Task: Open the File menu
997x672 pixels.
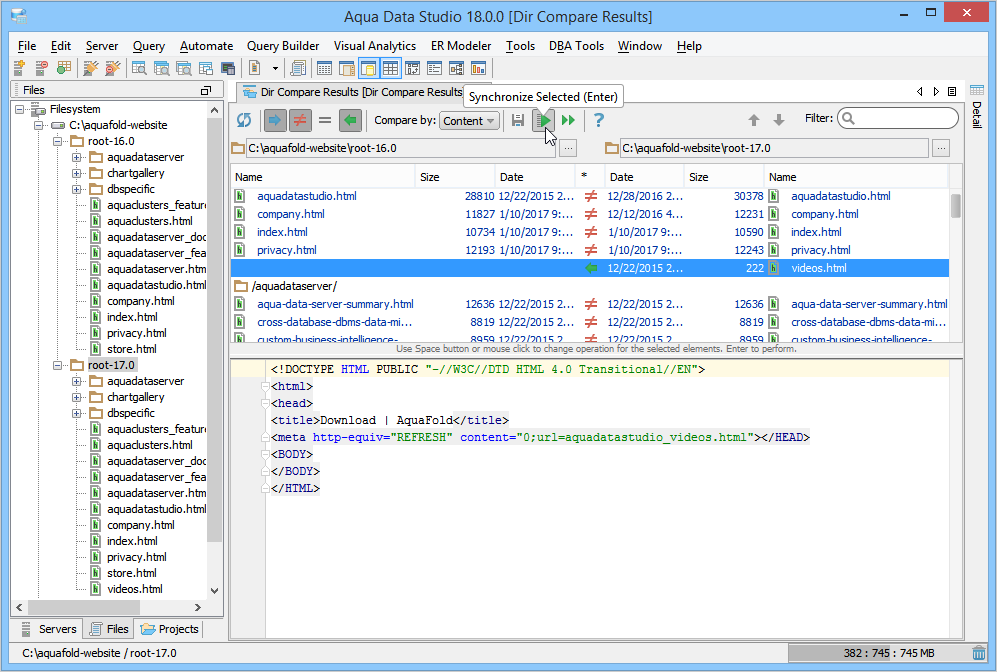Action: (27, 46)
